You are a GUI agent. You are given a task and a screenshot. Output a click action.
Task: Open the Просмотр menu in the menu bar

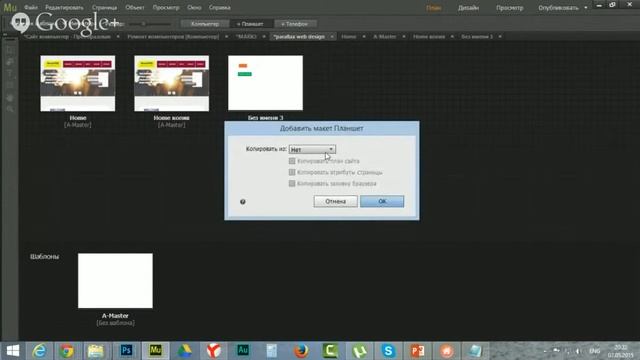166,7
